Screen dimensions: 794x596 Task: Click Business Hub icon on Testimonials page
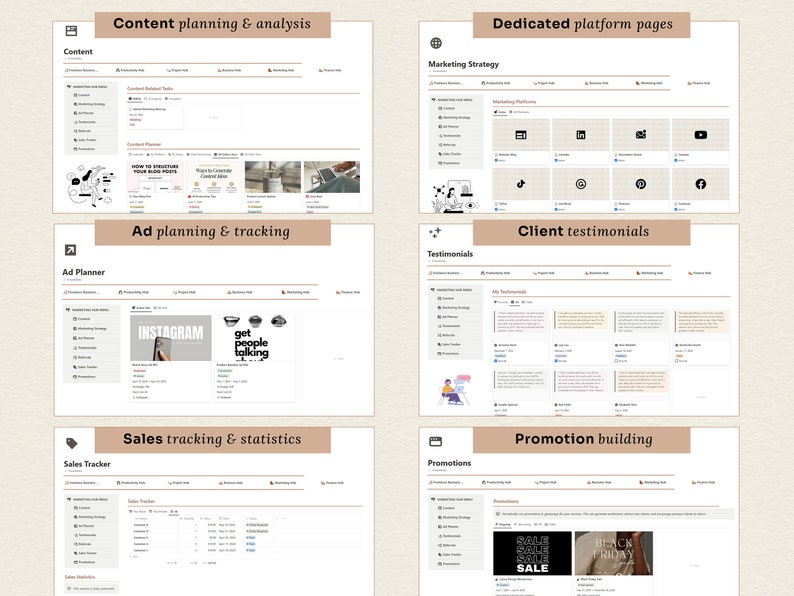point(587,273)
